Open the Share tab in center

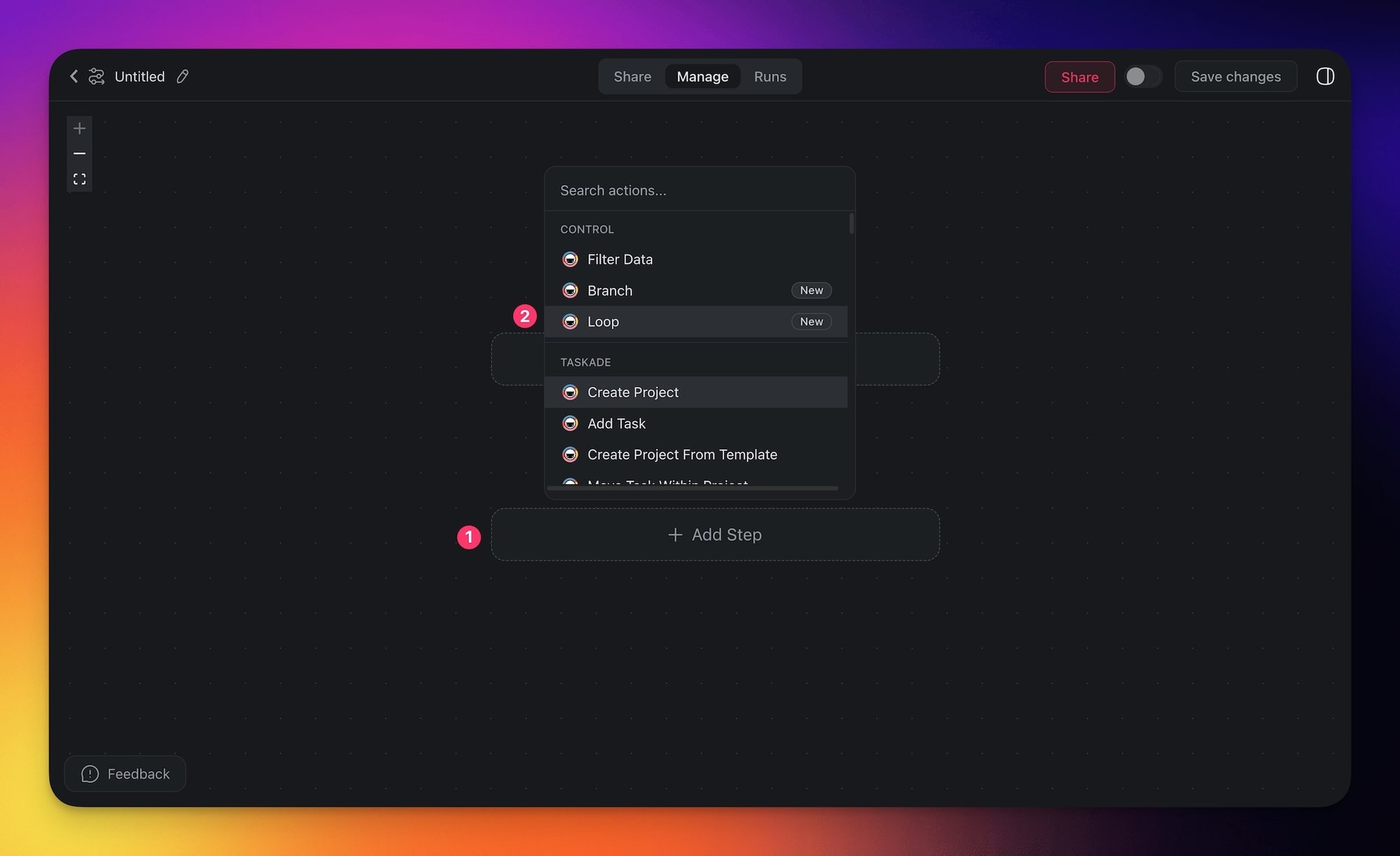click(x=632, y=77)
